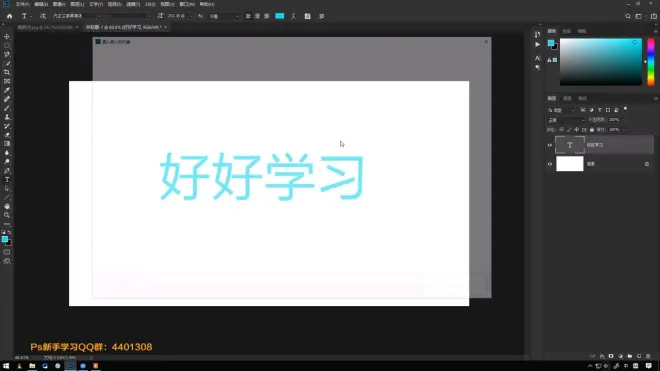The image size is (660, 371).
Task: Select the Zoom tool in toolbox
Action: pyautogui.click(x=7, y=215)
